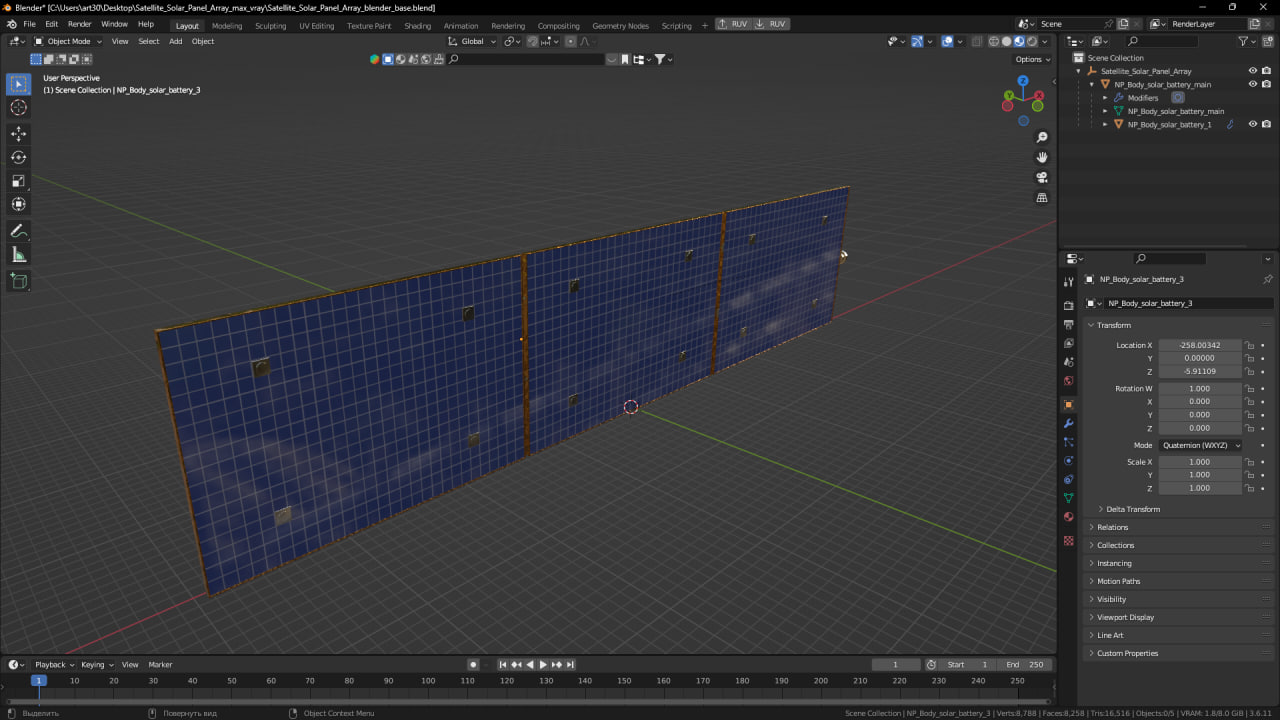The height and width of the screenshot is (720, 1280).
Task: Open the File menu
Action: point(29,24)
